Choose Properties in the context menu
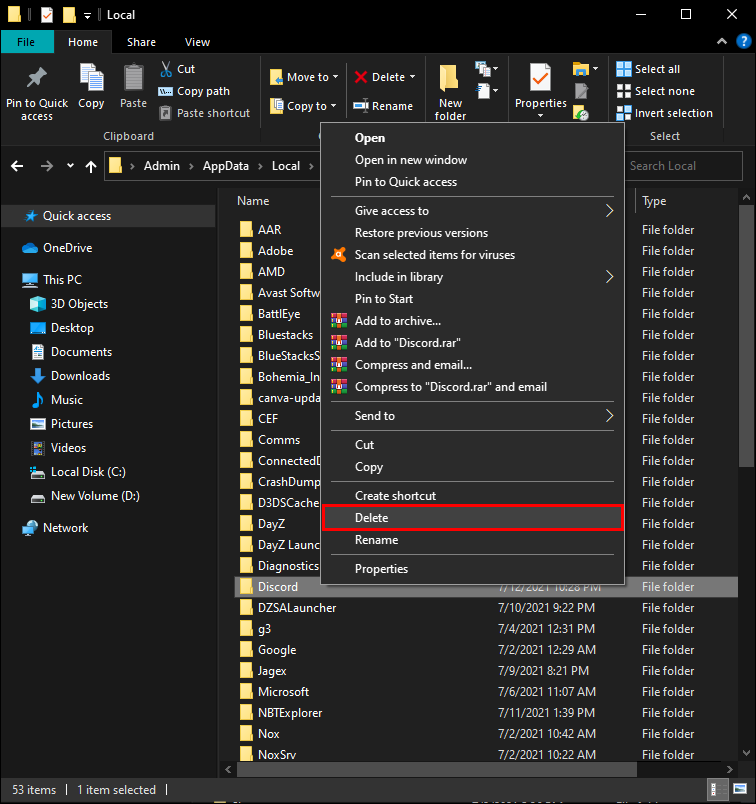This screenshot has height=804, width=756. point(472,569)
